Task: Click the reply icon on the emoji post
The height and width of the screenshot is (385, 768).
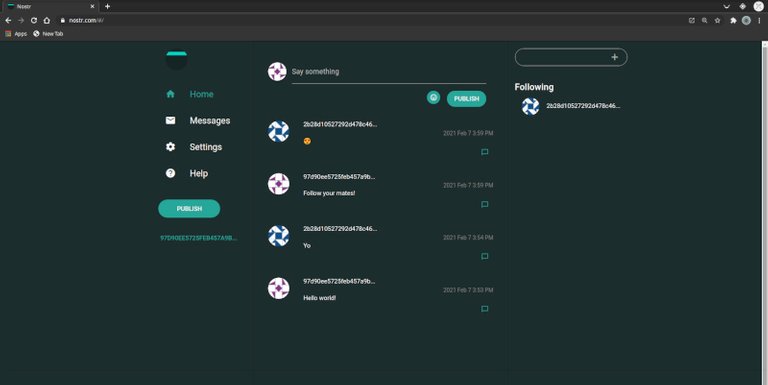Action: click(484, 152)
